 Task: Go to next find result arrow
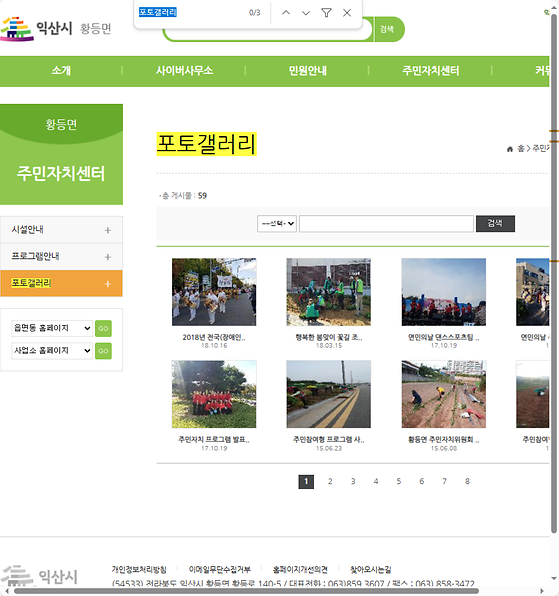pos(306,13)
